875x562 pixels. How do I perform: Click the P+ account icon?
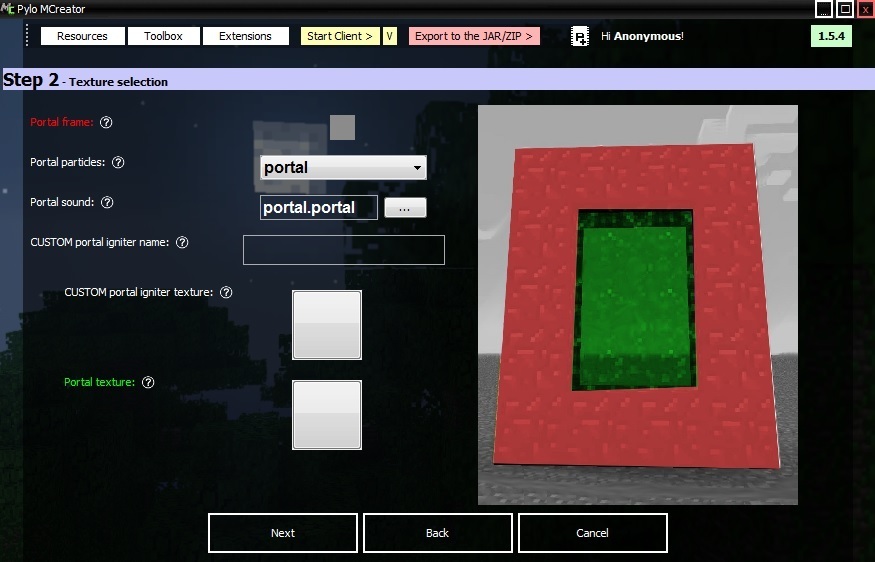click(580, 37)
